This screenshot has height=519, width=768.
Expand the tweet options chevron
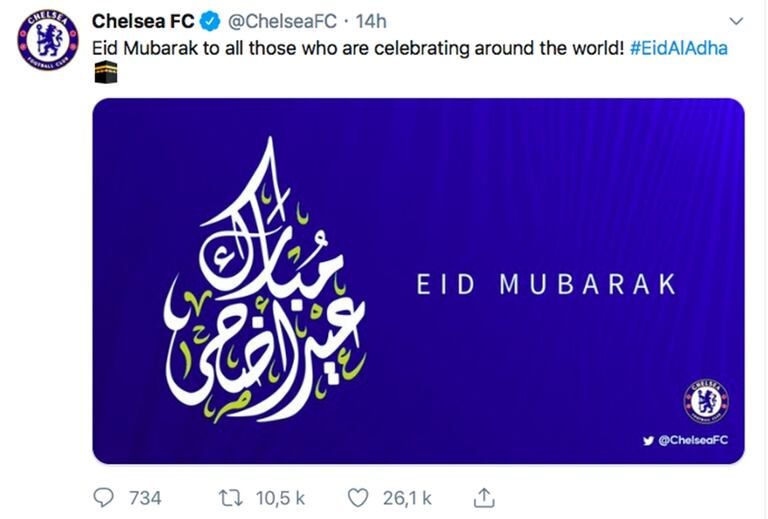coord(736,21)
